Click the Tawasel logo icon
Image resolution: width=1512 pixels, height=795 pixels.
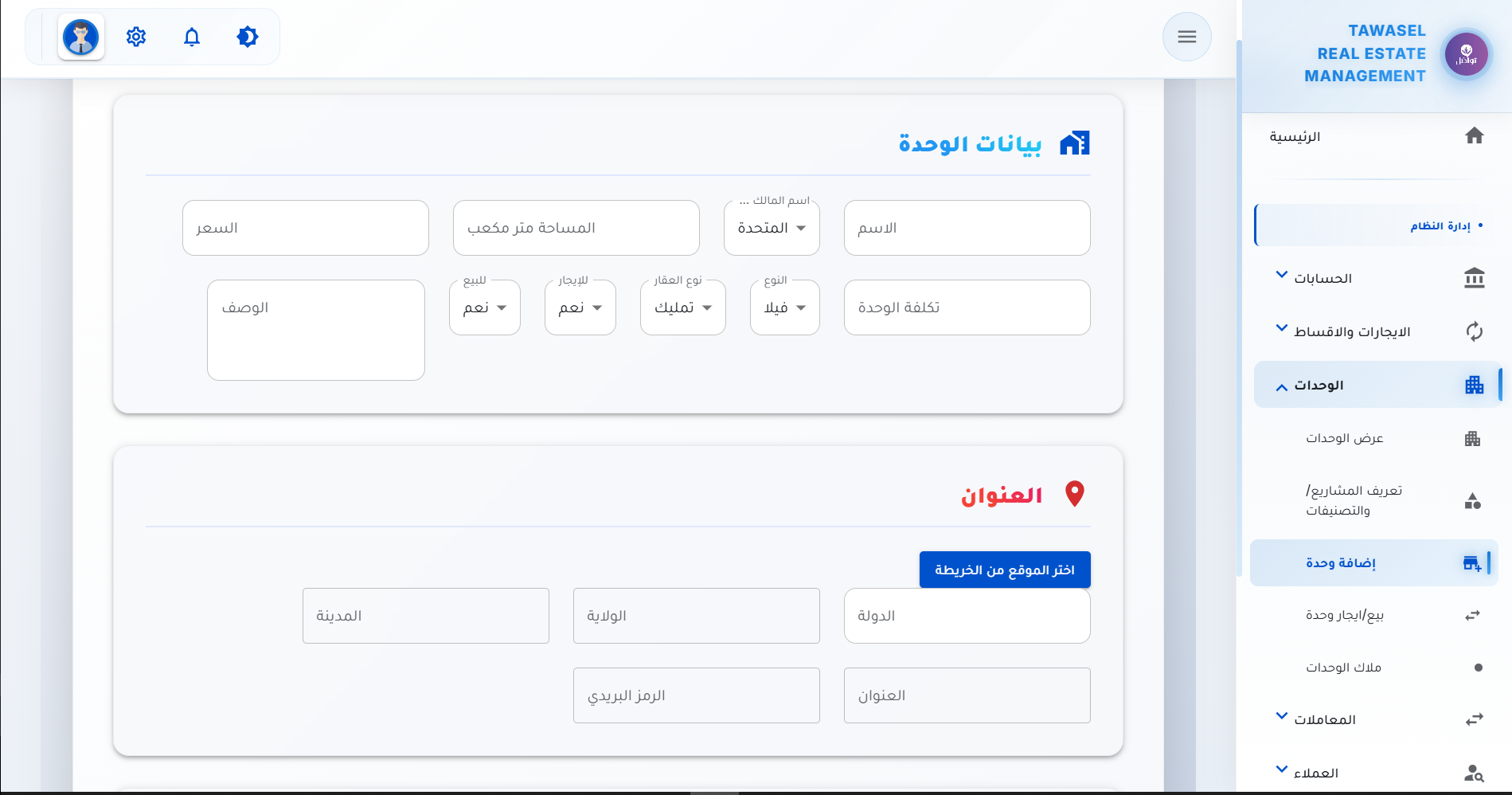point(1467,54)
